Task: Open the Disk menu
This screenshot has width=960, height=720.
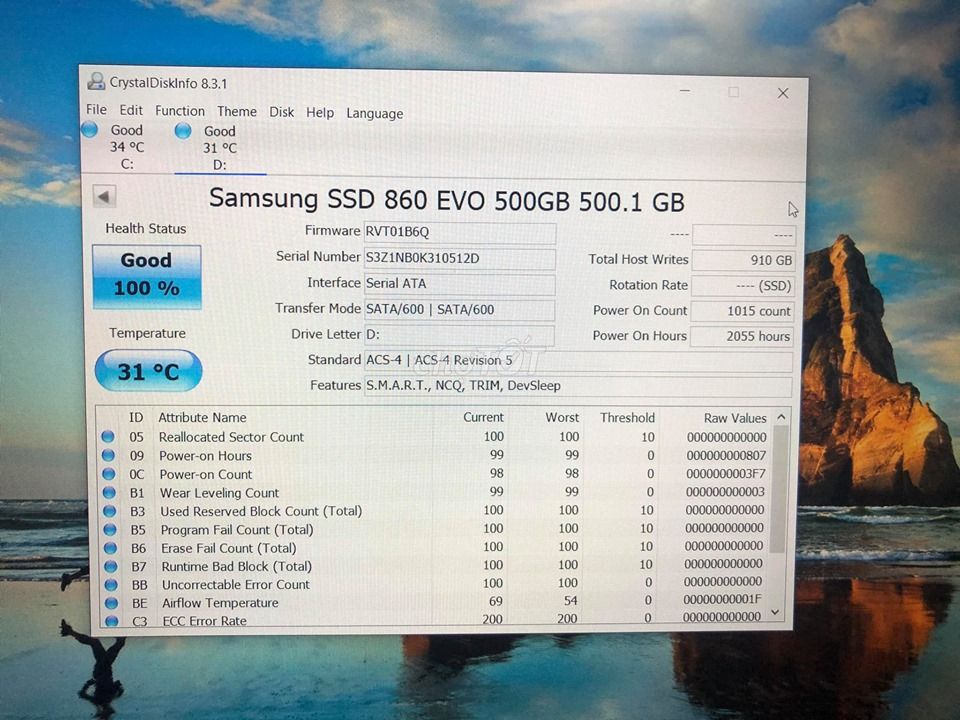Action: [282, 112]
